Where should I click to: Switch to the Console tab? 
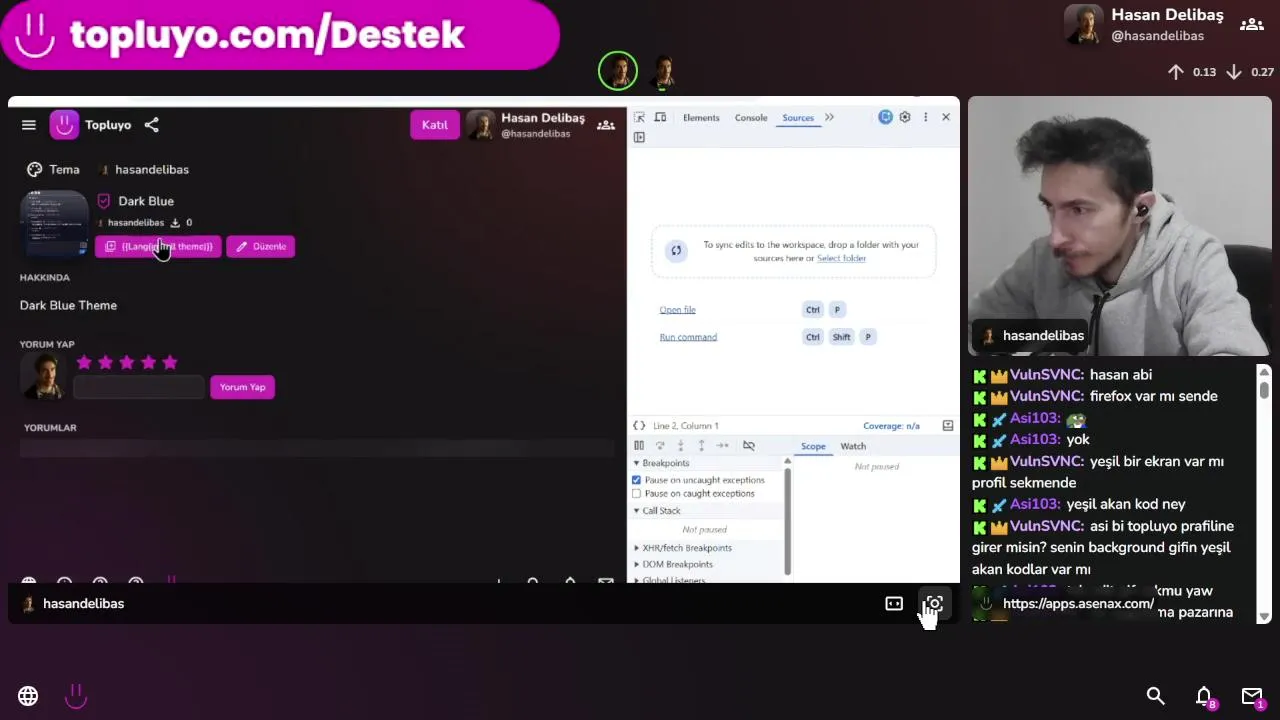pos(751,118)
